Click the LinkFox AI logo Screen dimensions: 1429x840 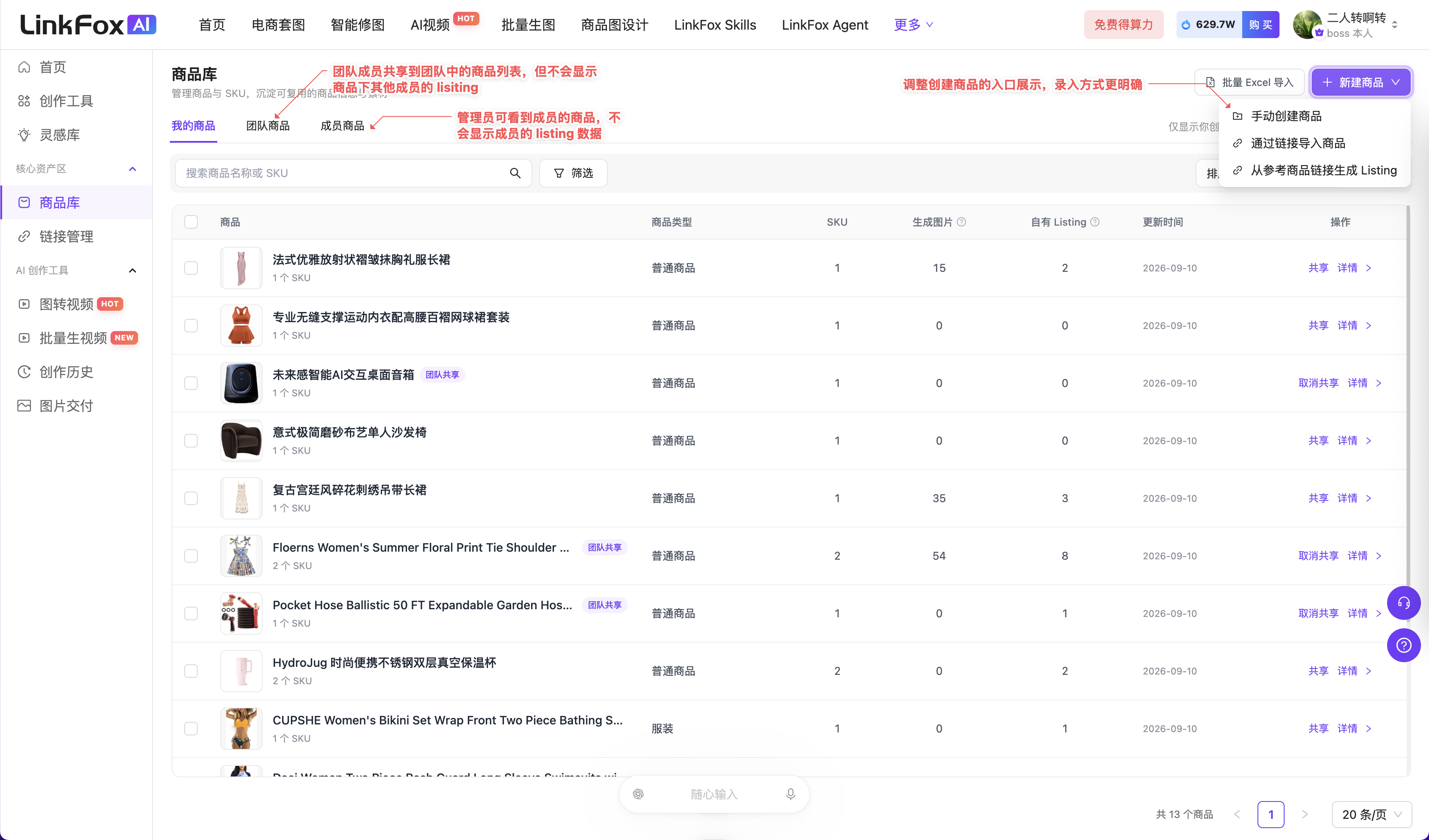[x=88, y=25]
